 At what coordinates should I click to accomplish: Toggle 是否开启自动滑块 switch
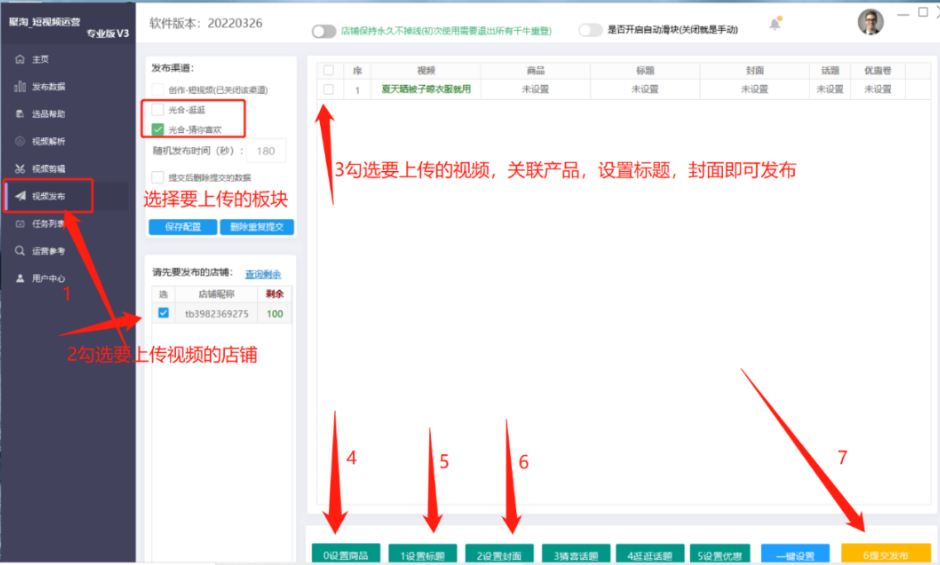[590, 29]
